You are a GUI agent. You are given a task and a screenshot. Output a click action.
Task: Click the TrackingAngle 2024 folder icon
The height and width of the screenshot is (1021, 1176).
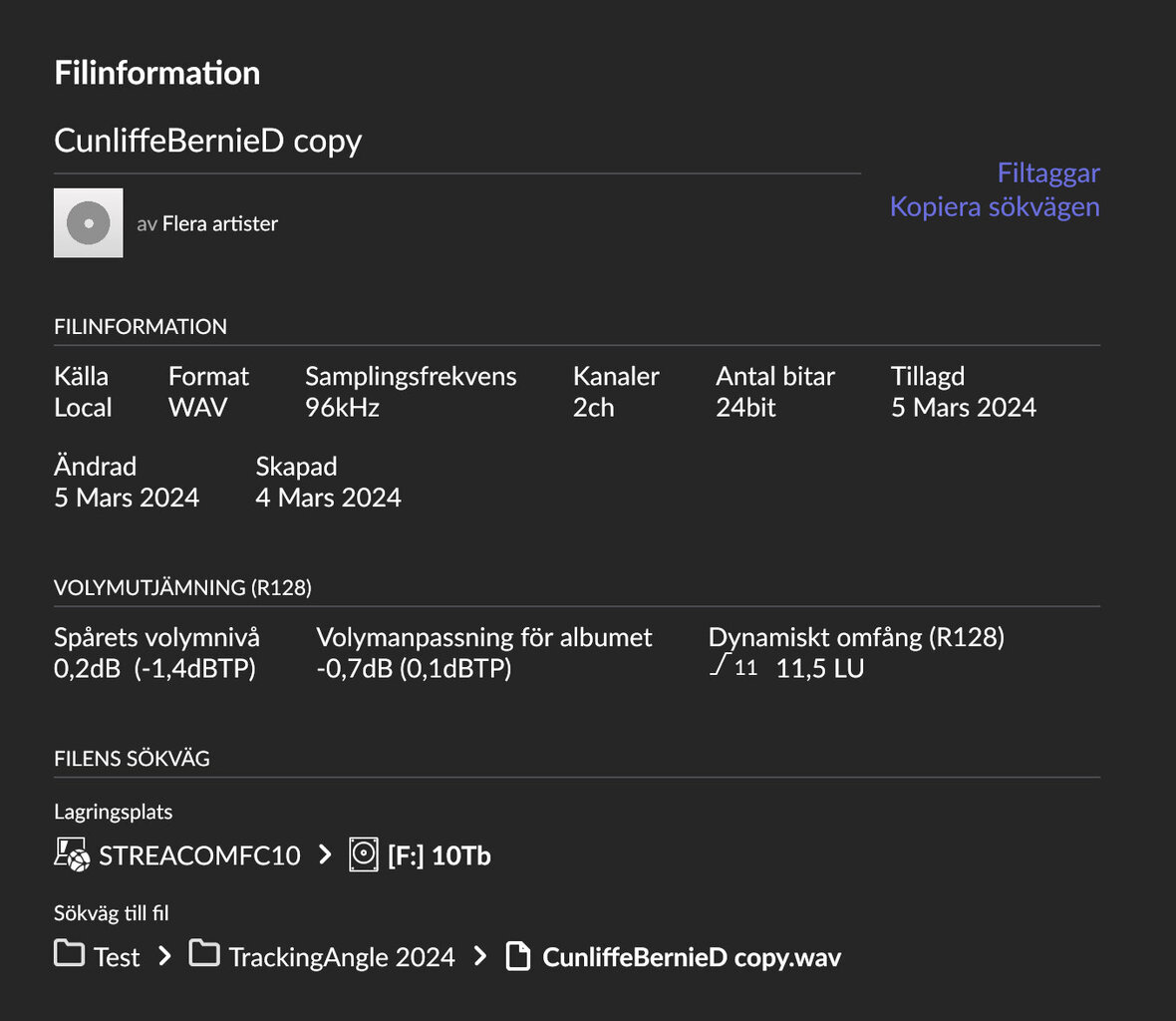click(x=204, y=953)
